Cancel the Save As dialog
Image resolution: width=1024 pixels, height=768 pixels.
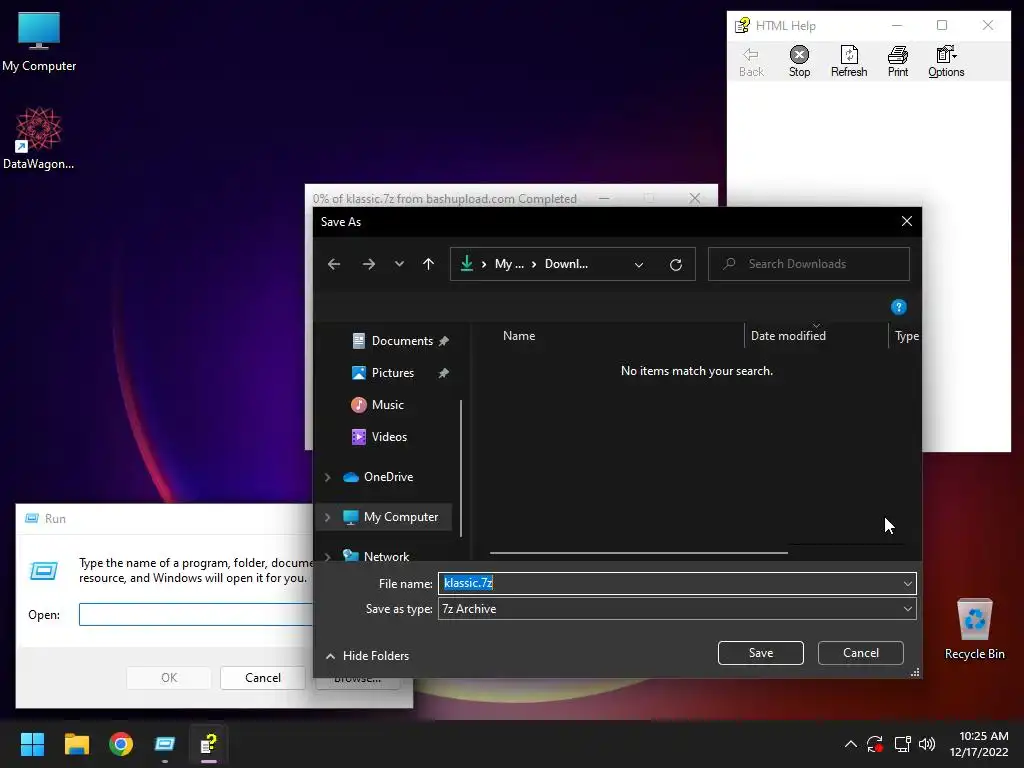[x=861, y=653]
